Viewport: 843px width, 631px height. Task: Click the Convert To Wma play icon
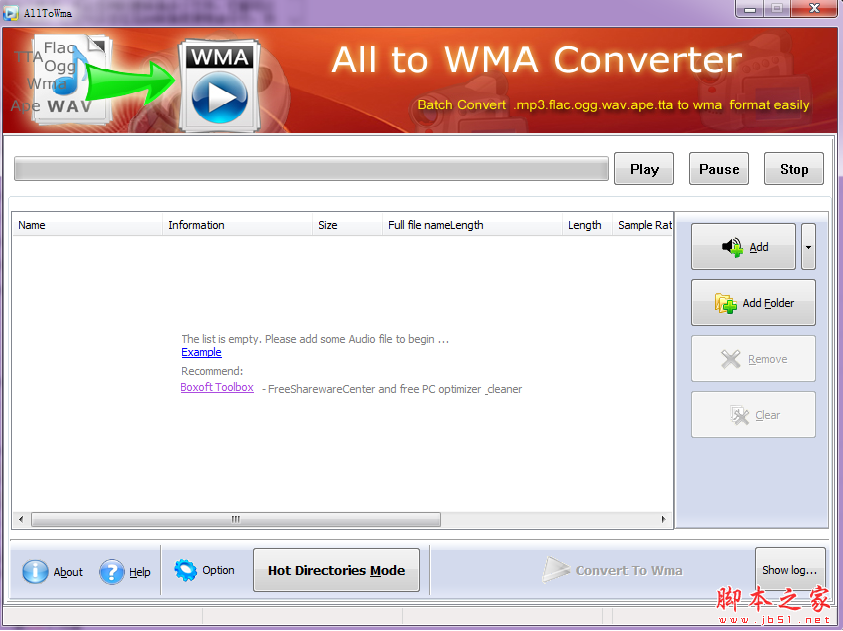click(555, 570)
